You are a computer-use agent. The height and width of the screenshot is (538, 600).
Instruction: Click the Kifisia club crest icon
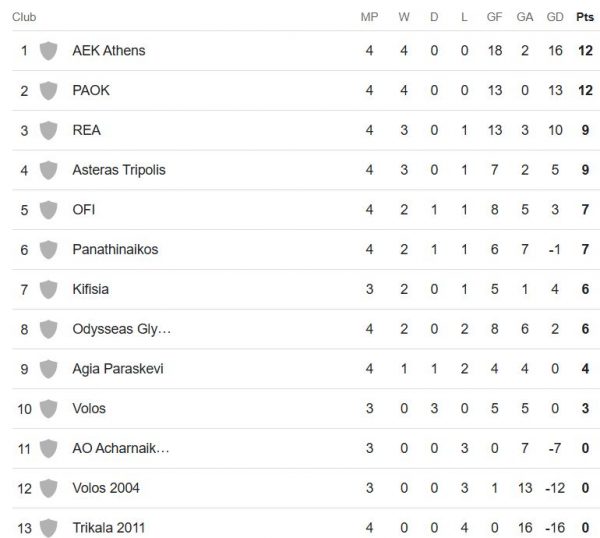coord(47,289)
